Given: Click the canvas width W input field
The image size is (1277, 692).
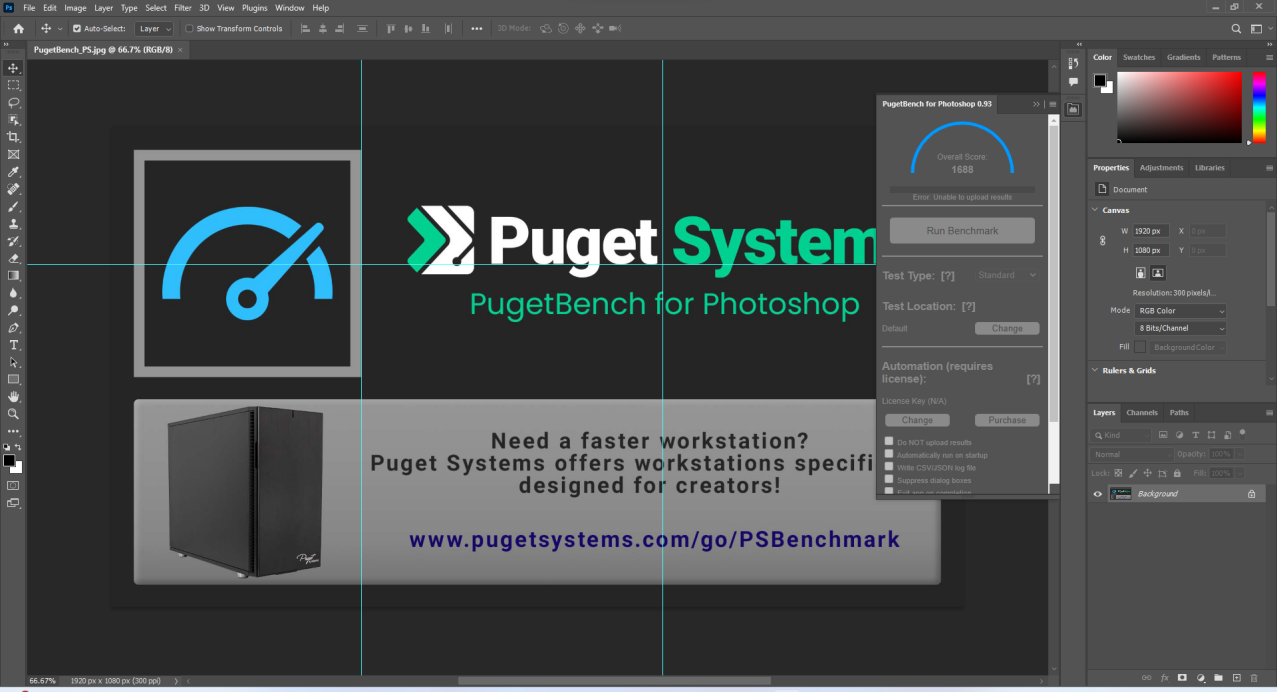Looking at the screenshot, I should (x=1153, y=231).
